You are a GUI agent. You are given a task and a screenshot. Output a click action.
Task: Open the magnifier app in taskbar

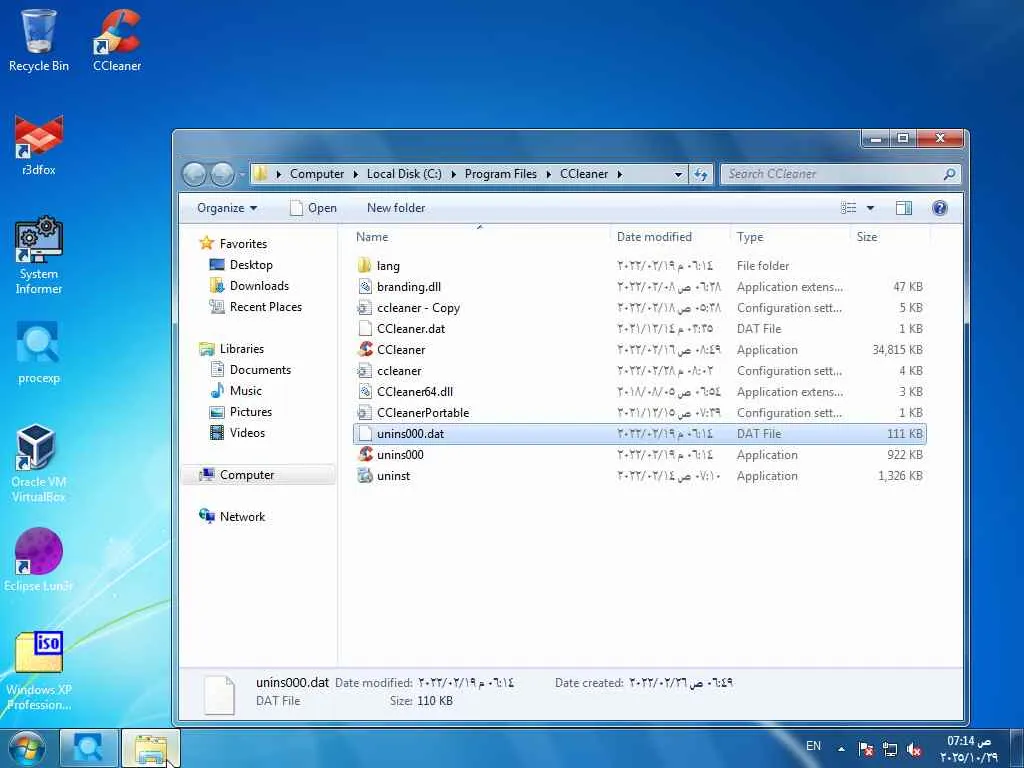point(88,748)
